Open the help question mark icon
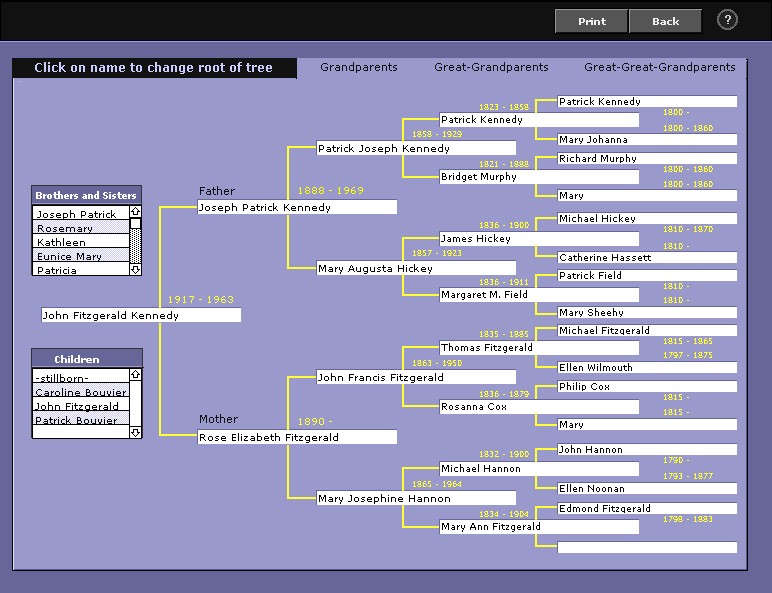Viewport: 772px width, 593px height. coord(727,20)
